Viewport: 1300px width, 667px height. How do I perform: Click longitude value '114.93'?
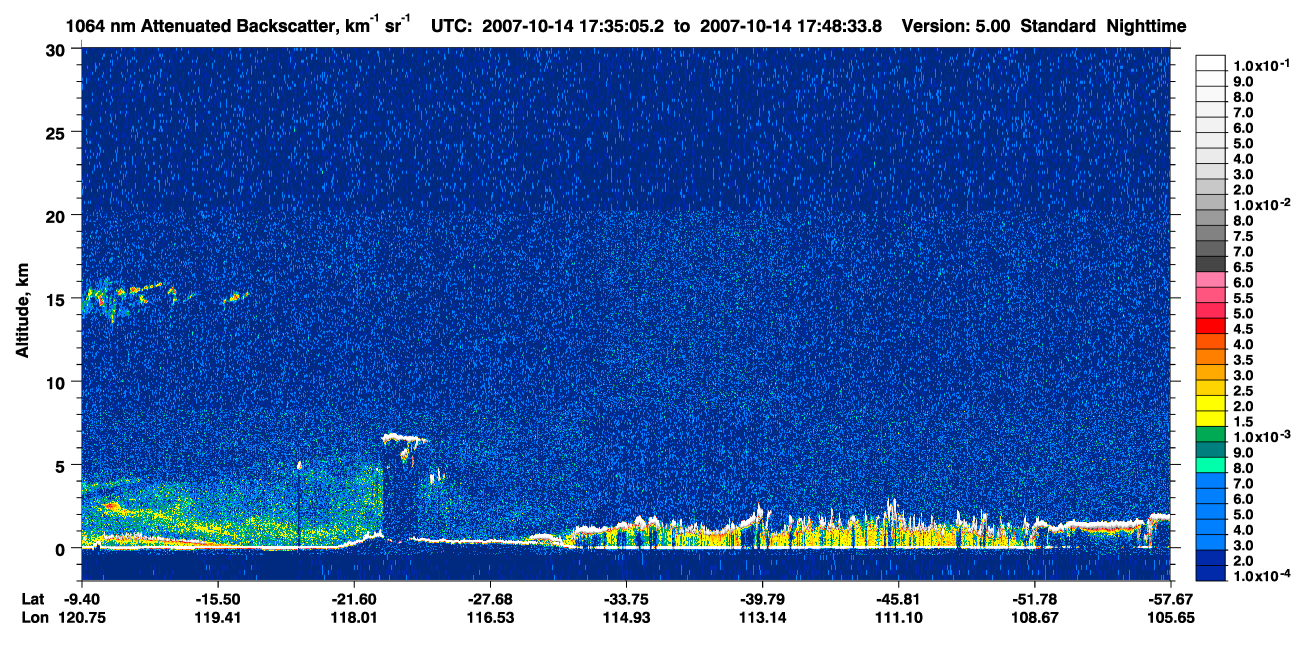tap(626, 617)
